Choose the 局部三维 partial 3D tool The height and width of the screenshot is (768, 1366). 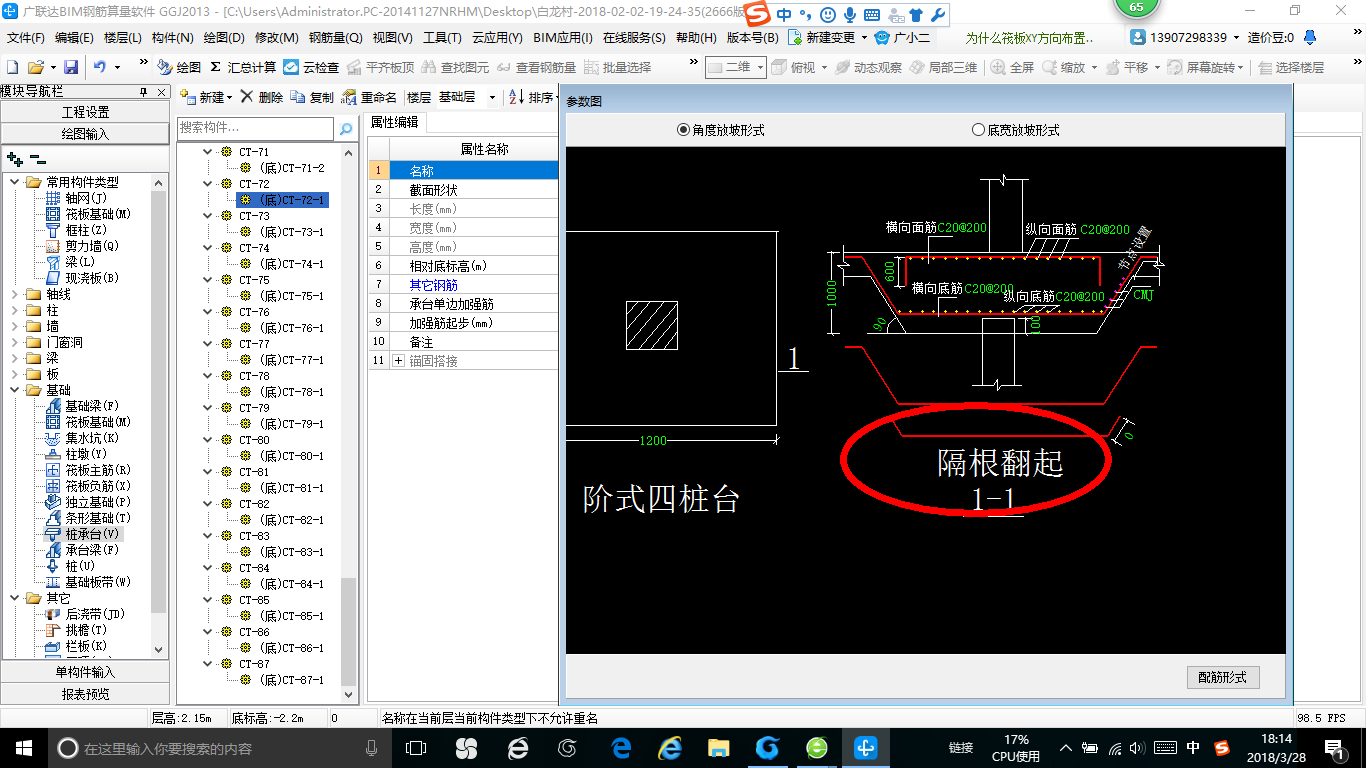(943, 67)
